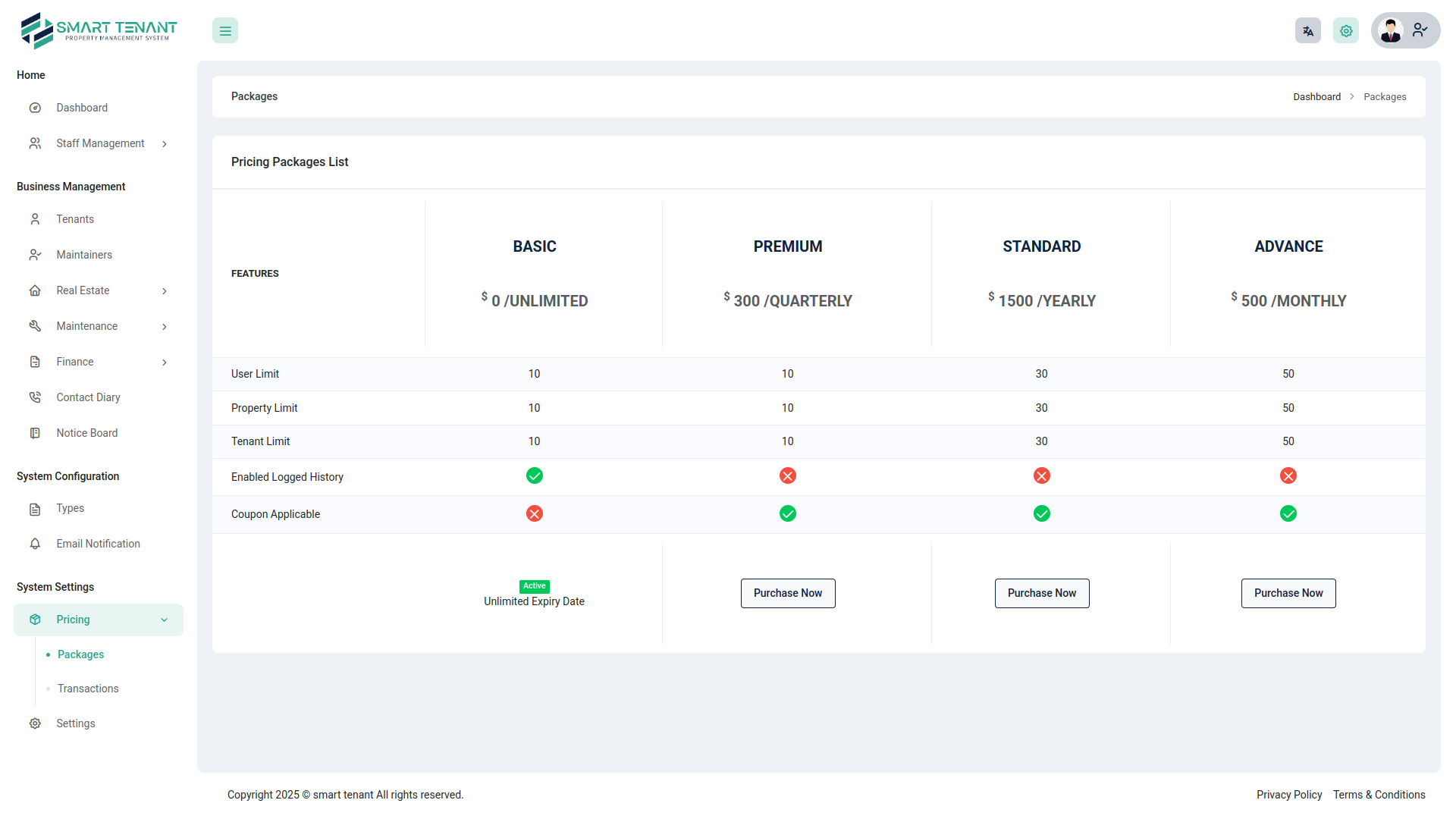Click the Dashboard breadcrumb link
The width and height of the screenshot is (1456, 819).
pos(1317,96)
